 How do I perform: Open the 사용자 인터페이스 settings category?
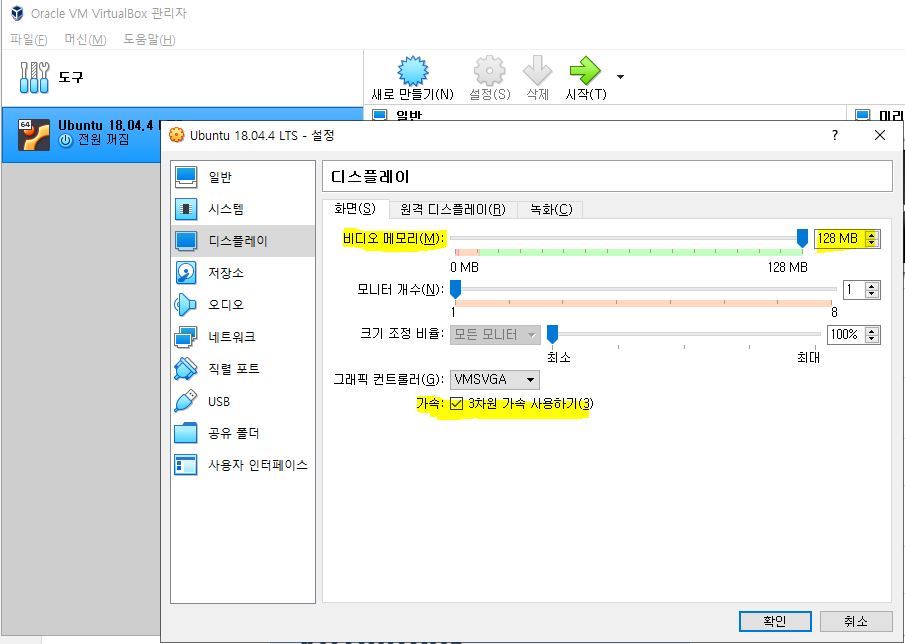[243, 465]
